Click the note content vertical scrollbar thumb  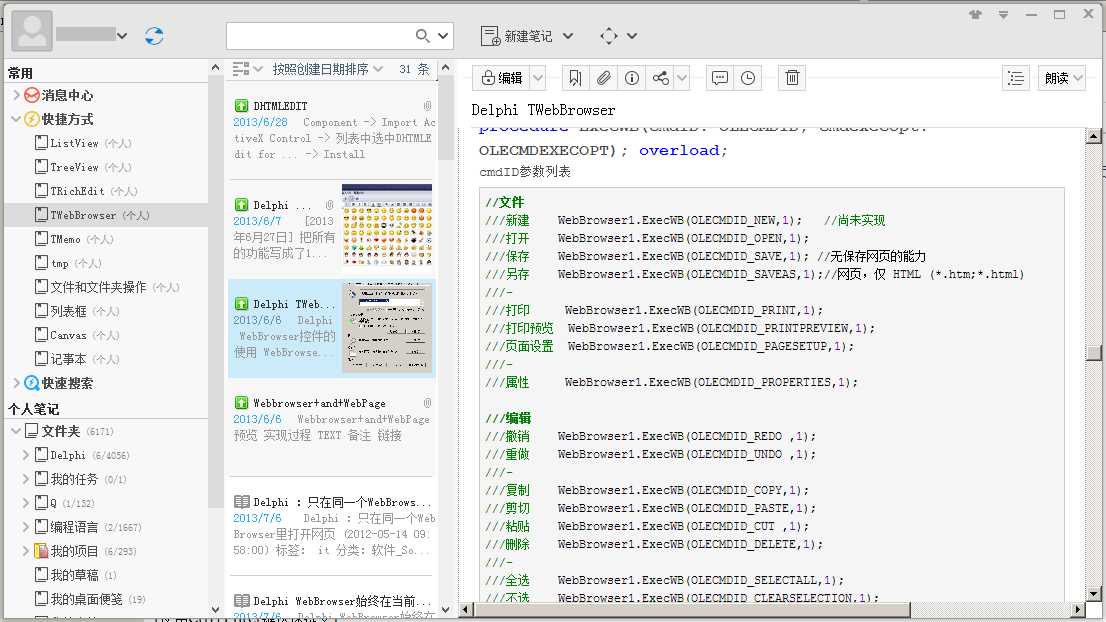point(1093,353)
